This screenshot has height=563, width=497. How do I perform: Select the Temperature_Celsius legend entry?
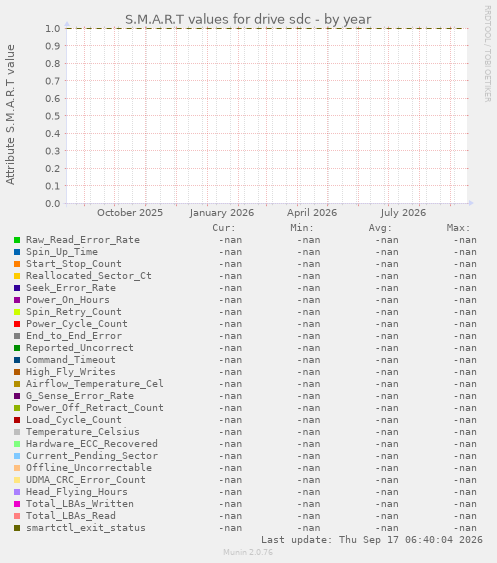83,432
